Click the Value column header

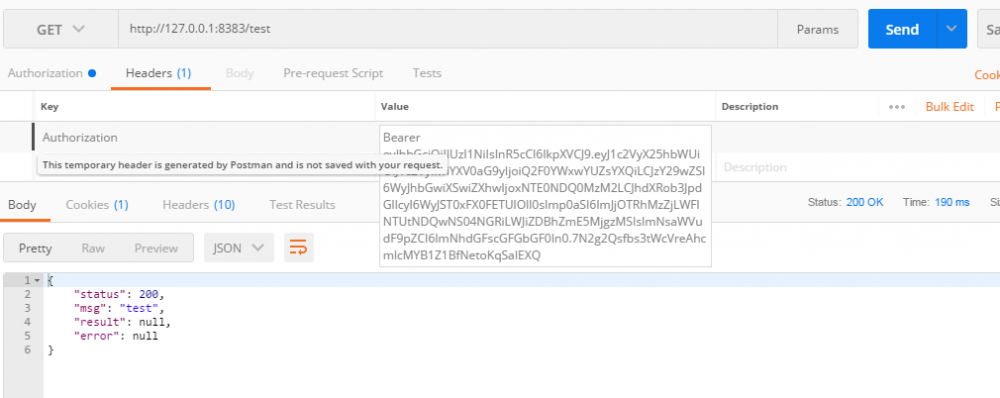(x=395, y=107)
